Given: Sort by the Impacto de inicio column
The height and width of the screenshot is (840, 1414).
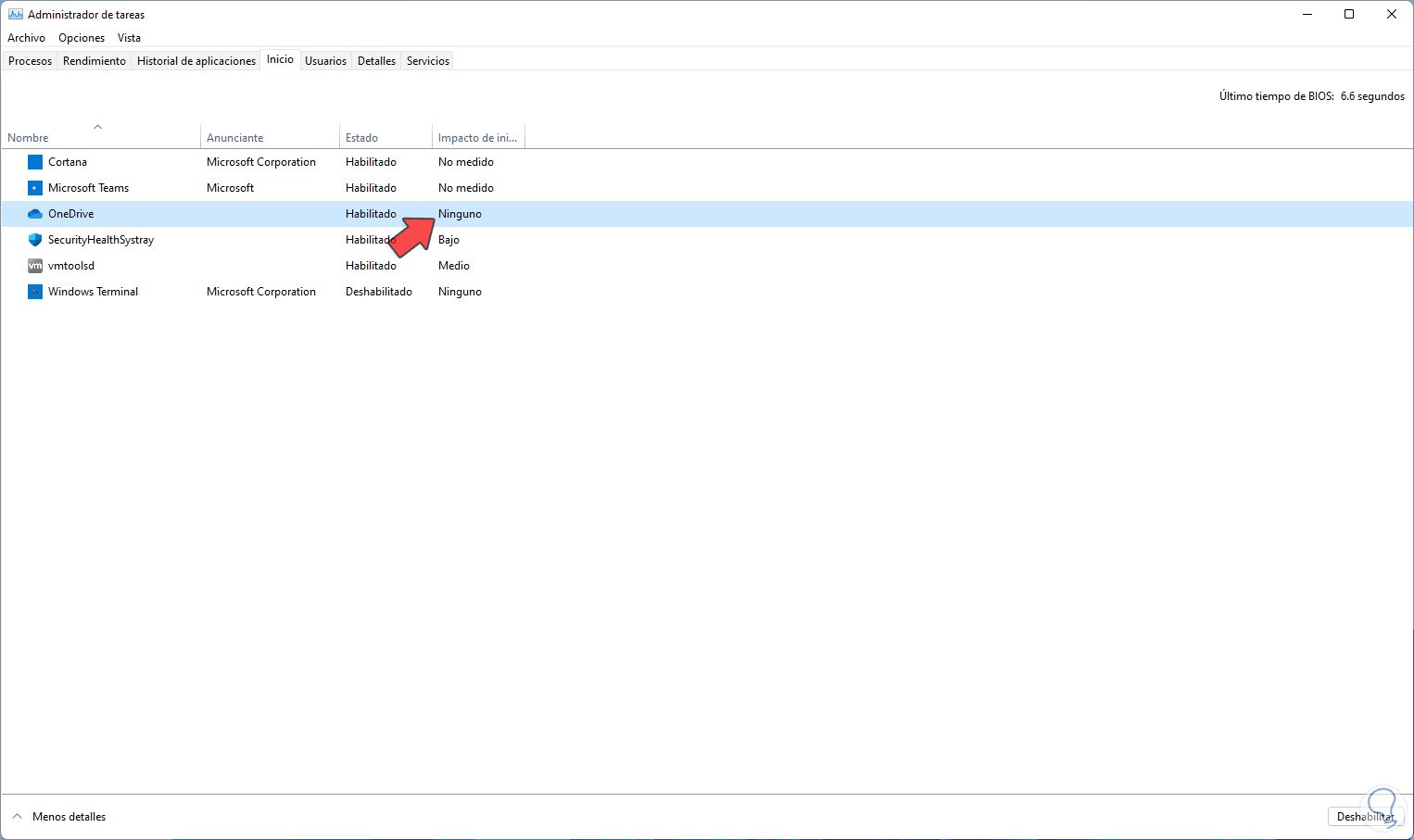Looking at the screenshot, I should [478, 137].
